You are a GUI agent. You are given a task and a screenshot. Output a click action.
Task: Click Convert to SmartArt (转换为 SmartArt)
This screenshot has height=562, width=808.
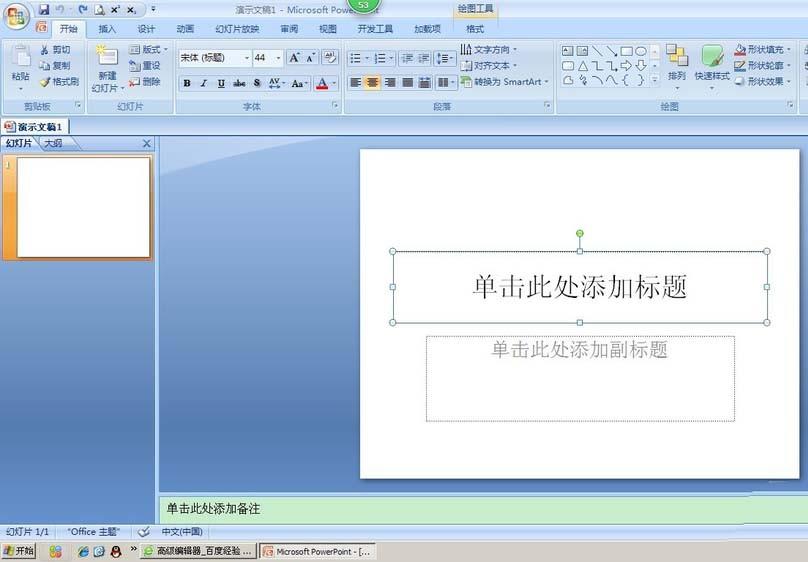coord(505,82)
